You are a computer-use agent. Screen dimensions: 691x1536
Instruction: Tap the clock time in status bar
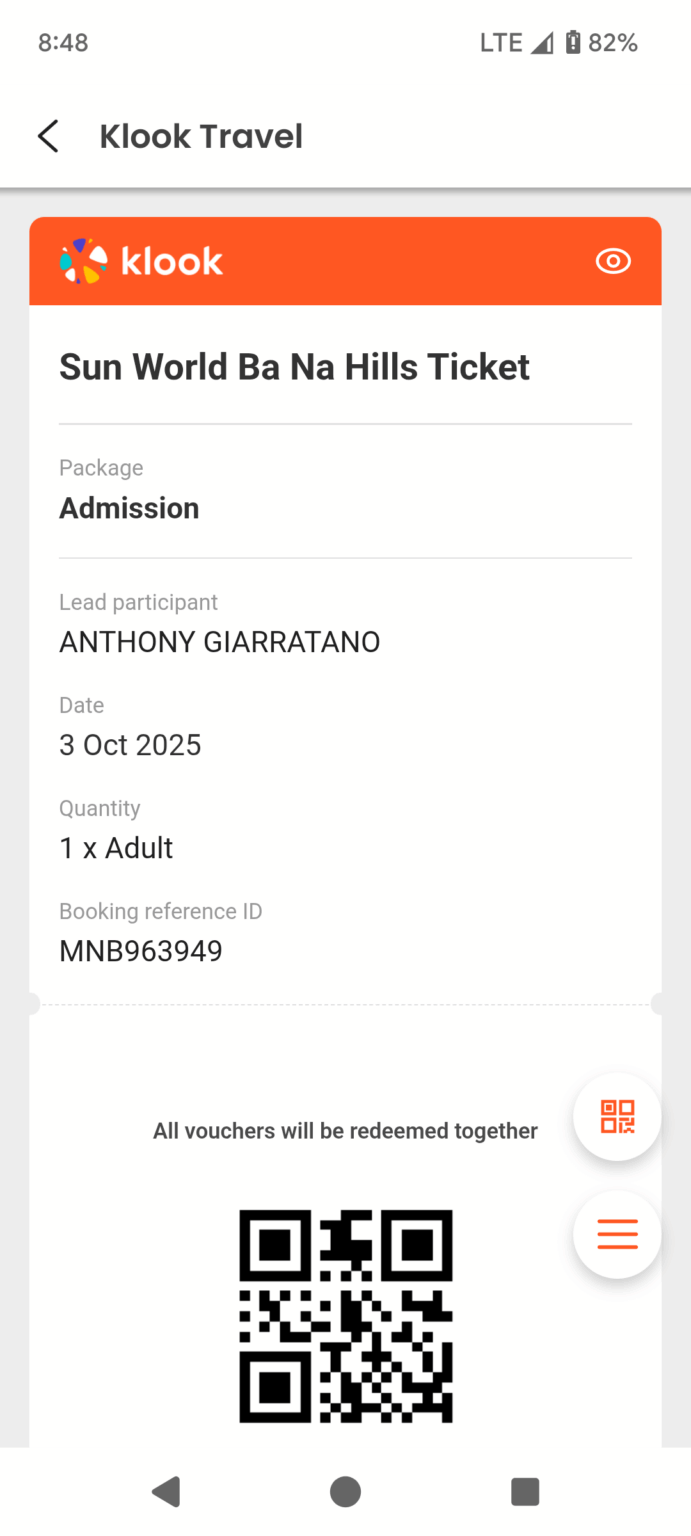coord(63,42)
